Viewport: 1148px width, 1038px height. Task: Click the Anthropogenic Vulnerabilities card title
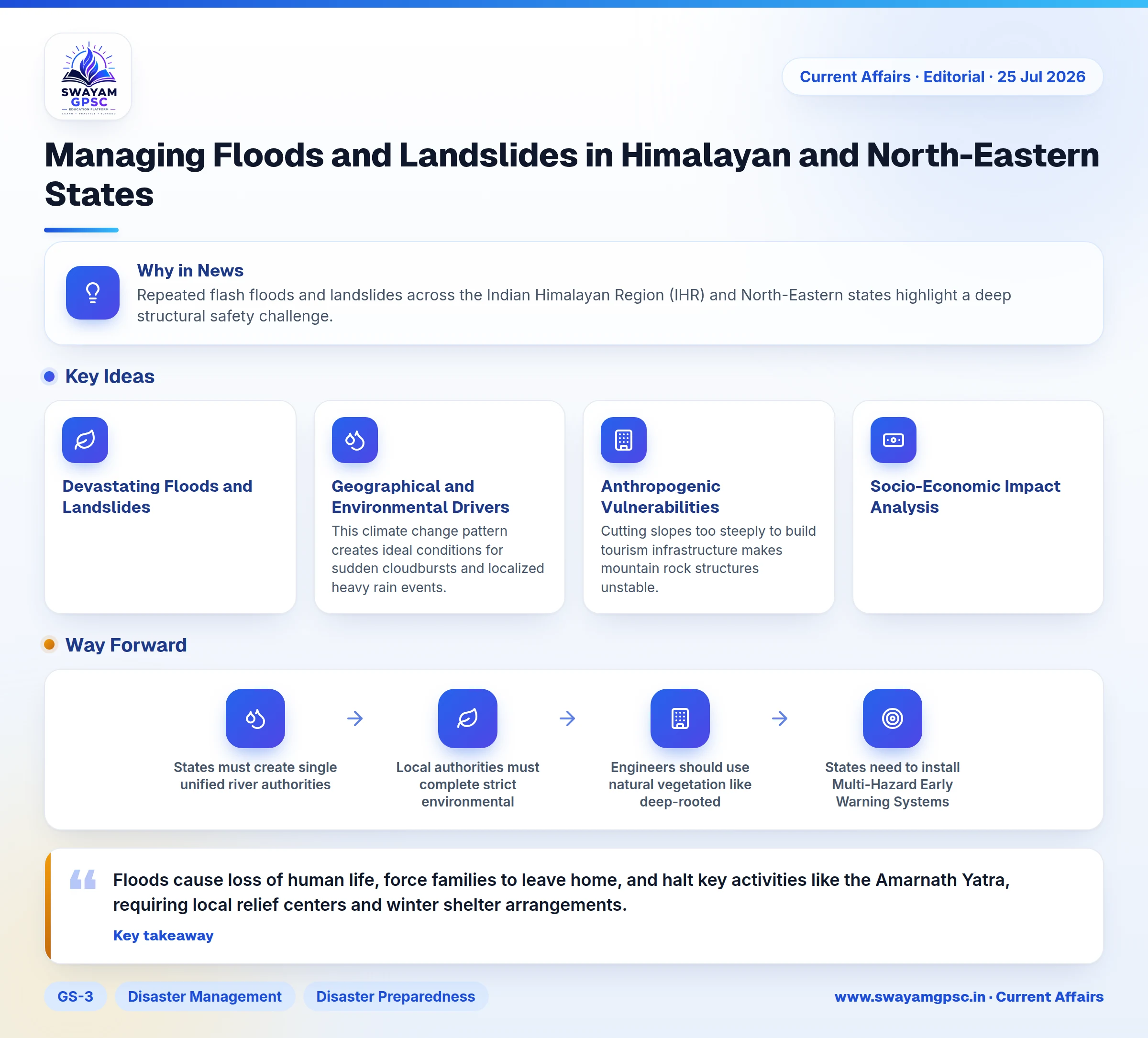pos(661,497)
